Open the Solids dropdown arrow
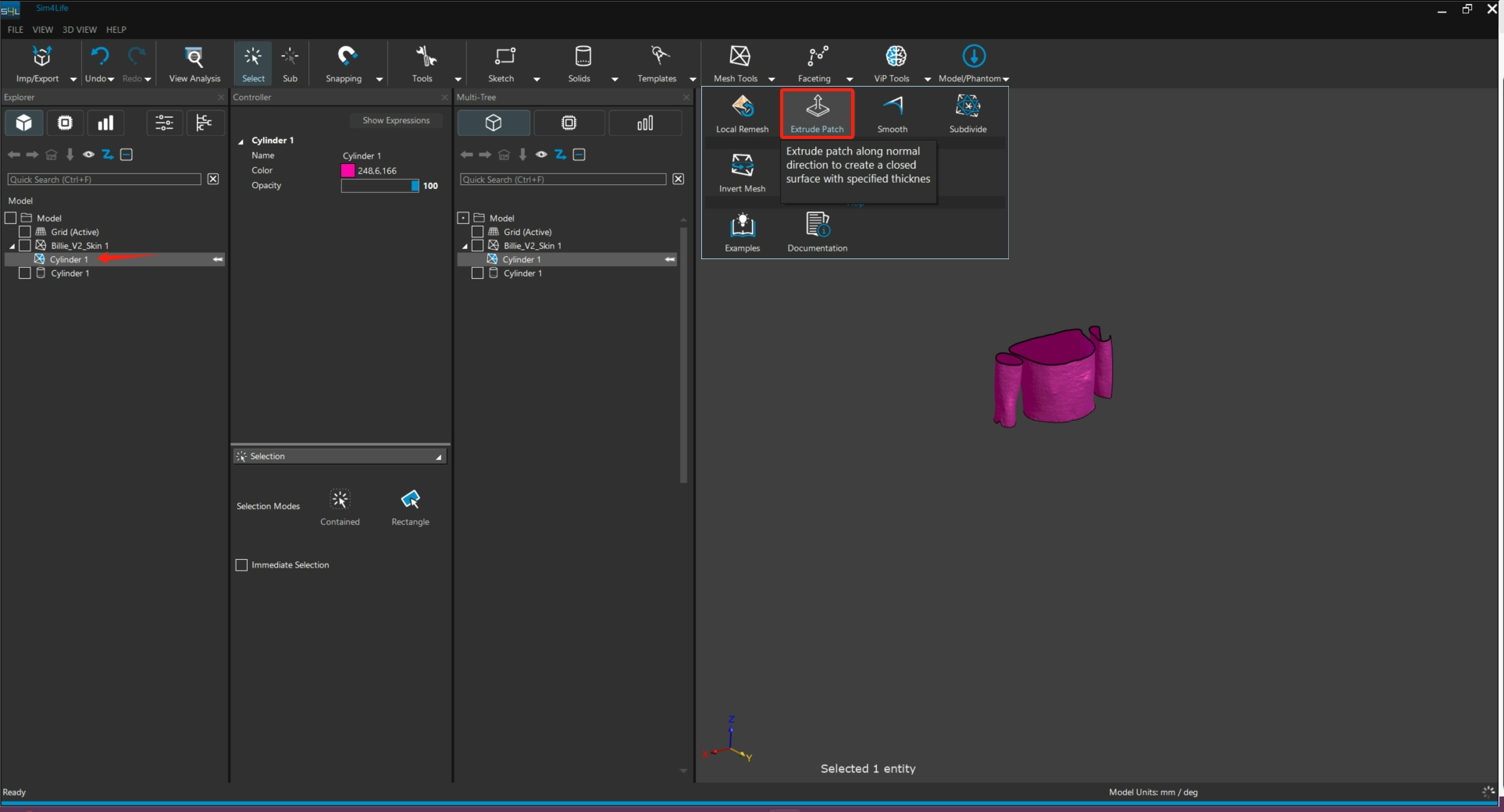Viewport: 1504px width, 812px height. tap(615, 79)
